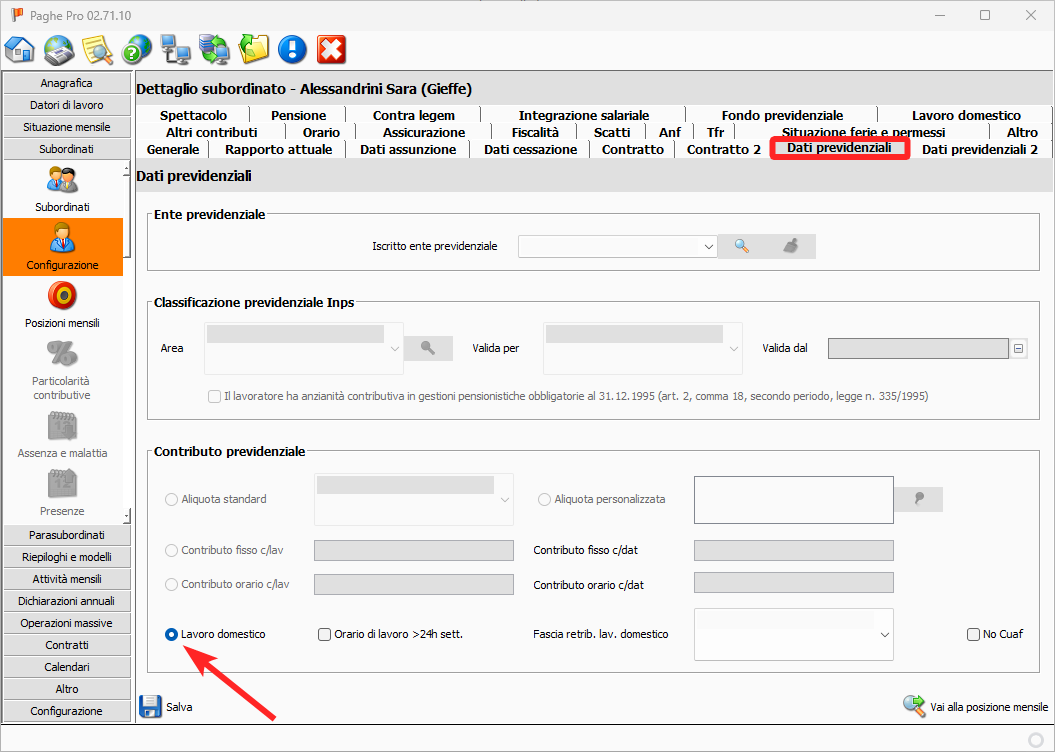Click Vai alla posizione mensile
This screenshot has height=752, width=1055.
click(x=975, y=707)
